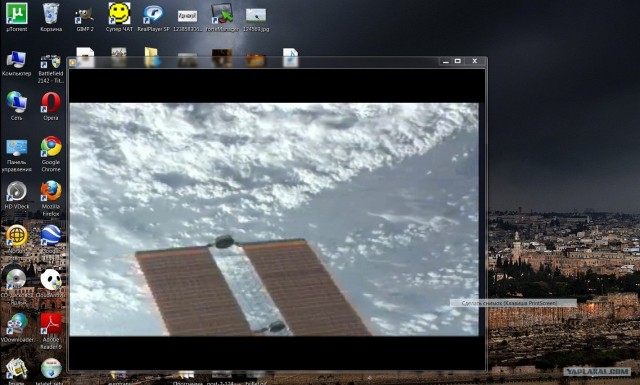Screen dimensions: 640x385
Task: Open the Корзина recycle bin icon
Action: (x=51, y=17)
